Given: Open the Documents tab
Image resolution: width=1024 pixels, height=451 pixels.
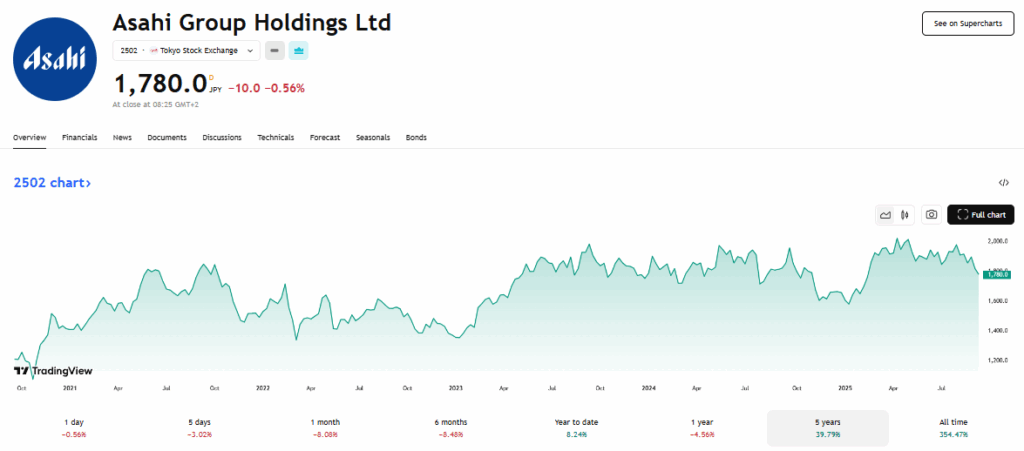Looking at the screenshot, I should [167, 138].
